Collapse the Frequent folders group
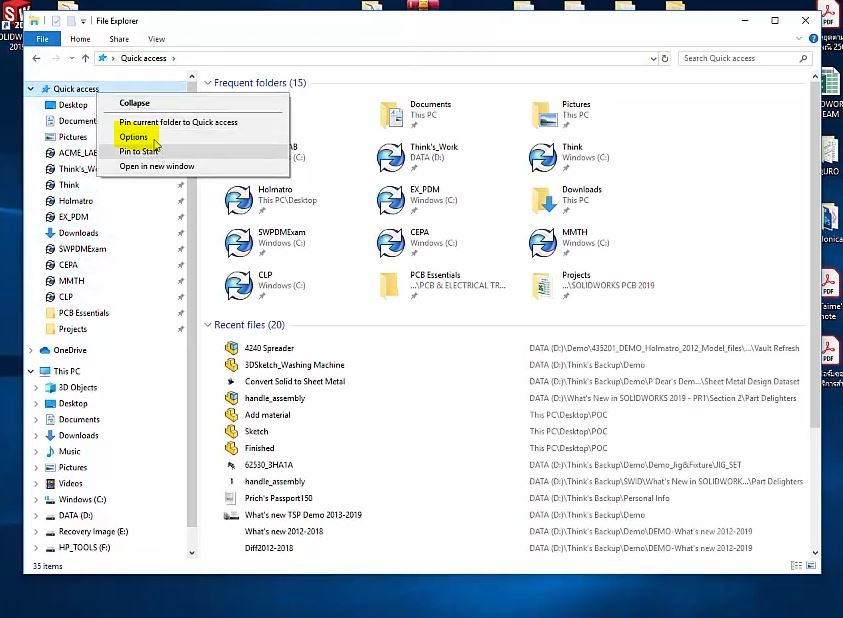Viewport: 843px width, 618px height. point(208,83)
